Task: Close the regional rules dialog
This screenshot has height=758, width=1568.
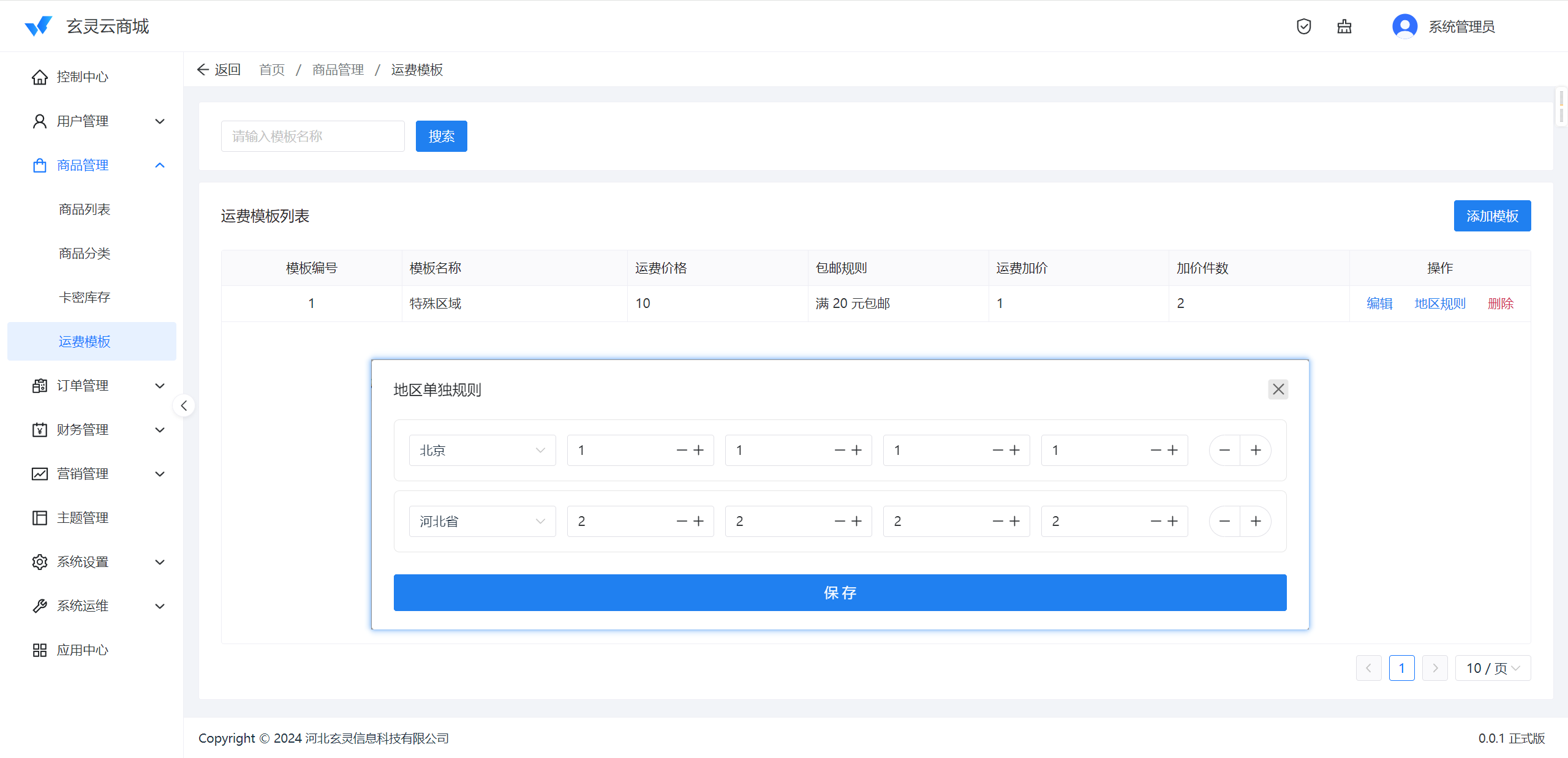Action: coord(1278,389)
